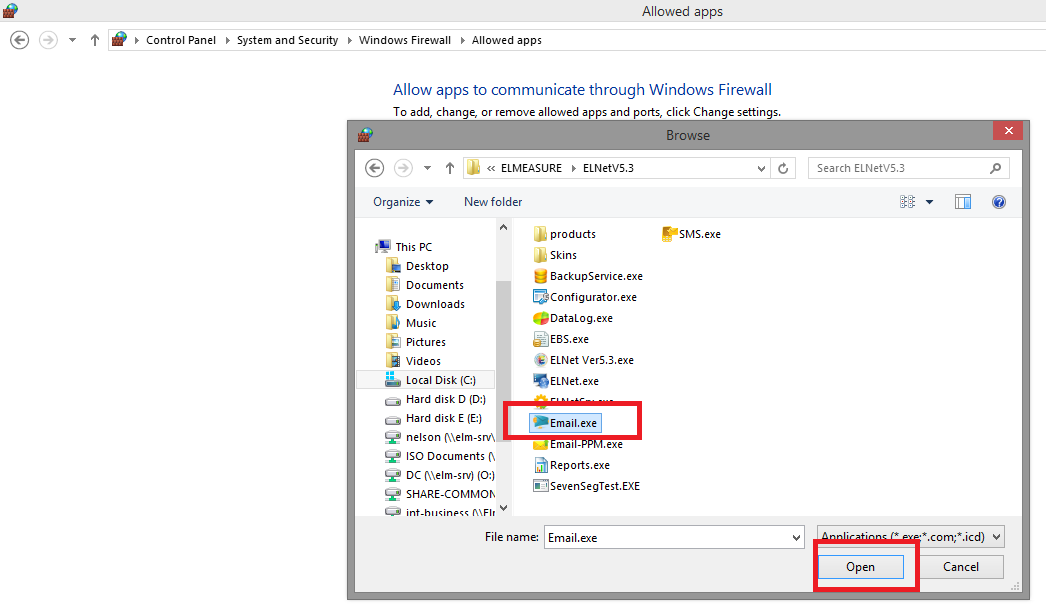
Task: Select the Email-PPM.exe envelope icon
Action: (x=540, y=444)
